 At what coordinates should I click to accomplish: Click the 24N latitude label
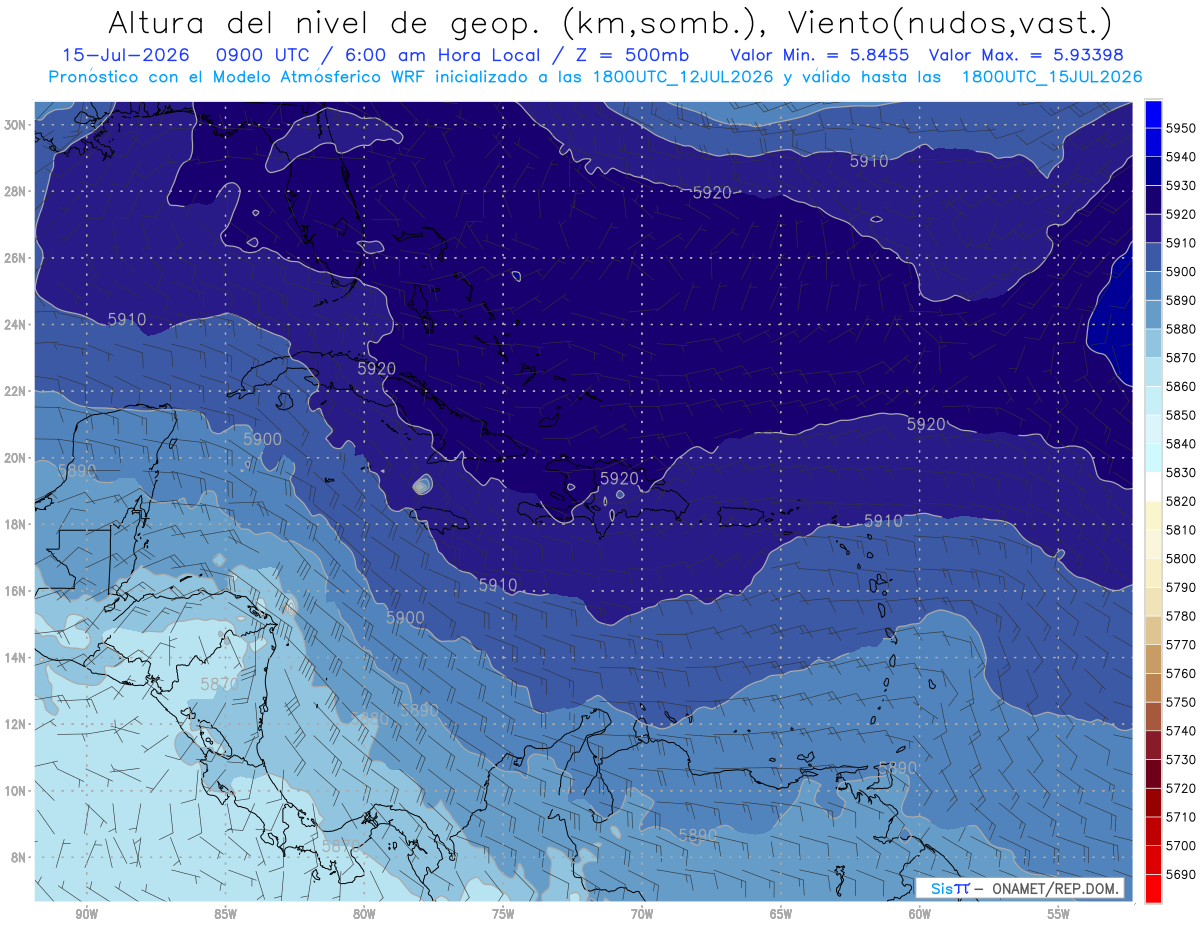(x=16, y=325)
